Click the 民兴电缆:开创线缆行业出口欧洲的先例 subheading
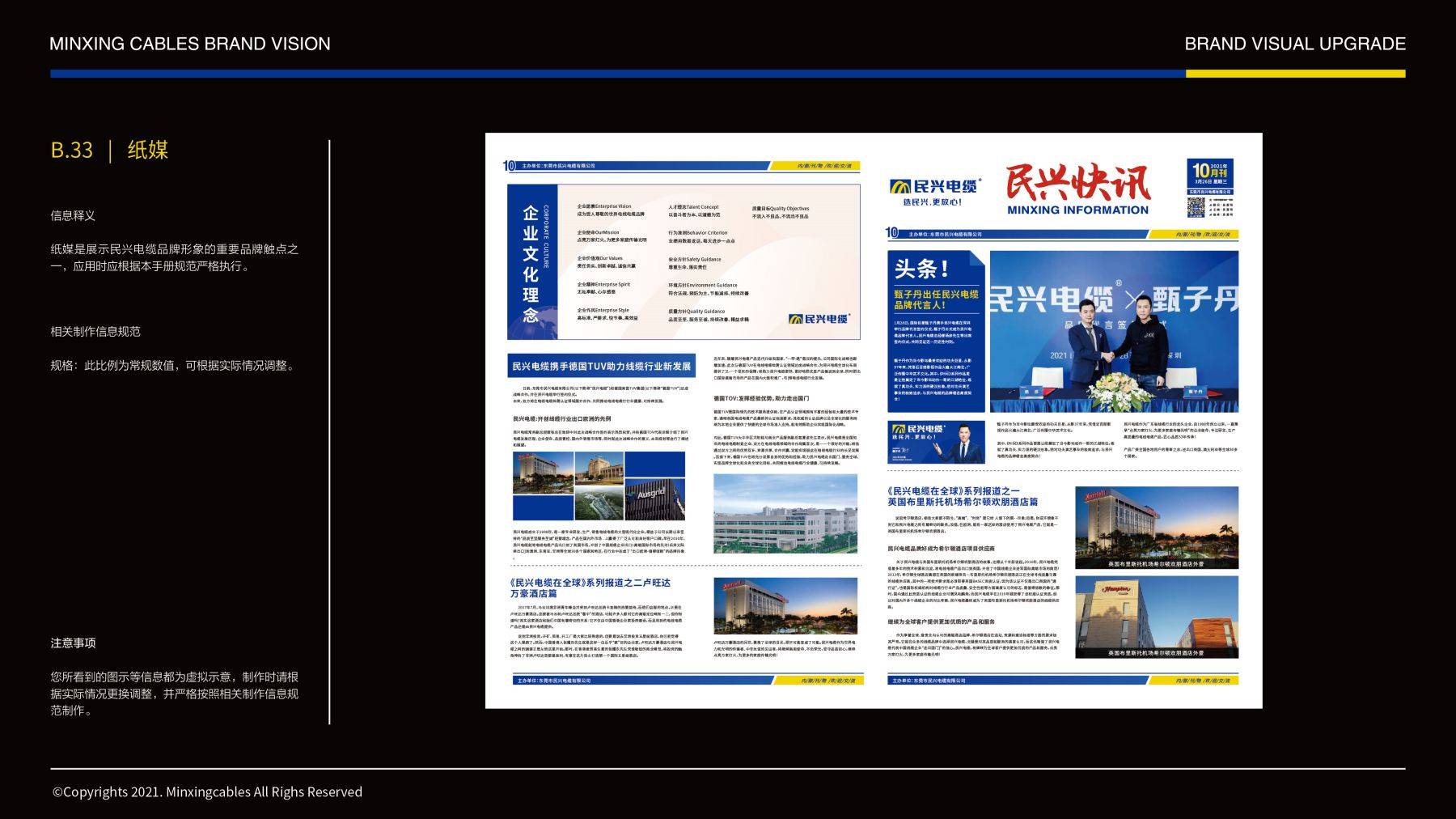Screen dimensions: 1456x819 pos(561,418)
